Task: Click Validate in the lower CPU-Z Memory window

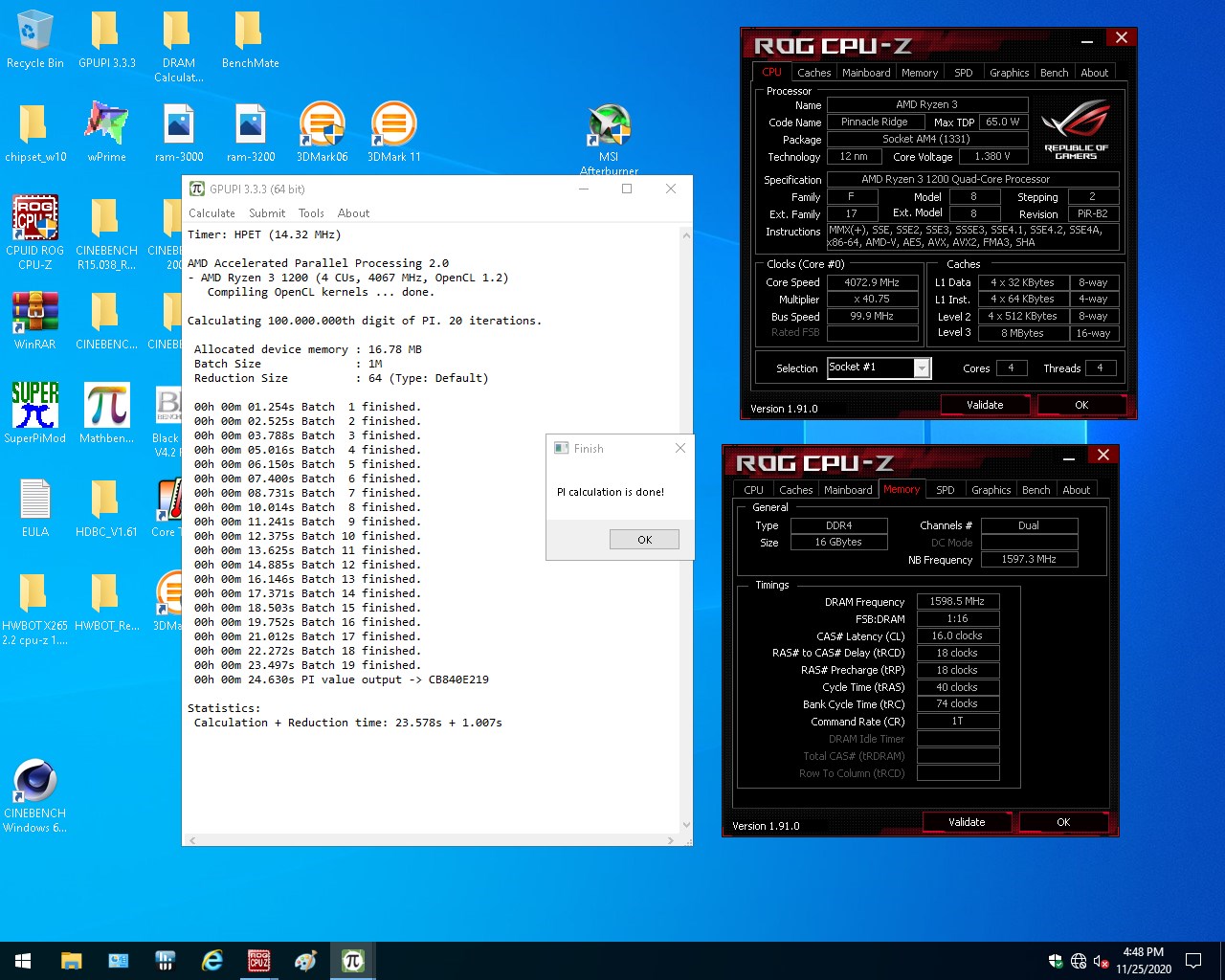Action: 967,822
